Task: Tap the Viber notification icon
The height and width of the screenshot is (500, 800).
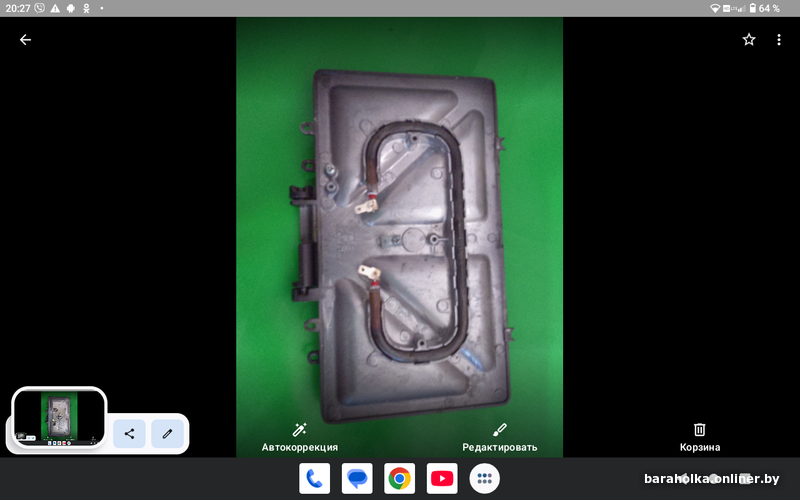Action: tap(39, 8)
